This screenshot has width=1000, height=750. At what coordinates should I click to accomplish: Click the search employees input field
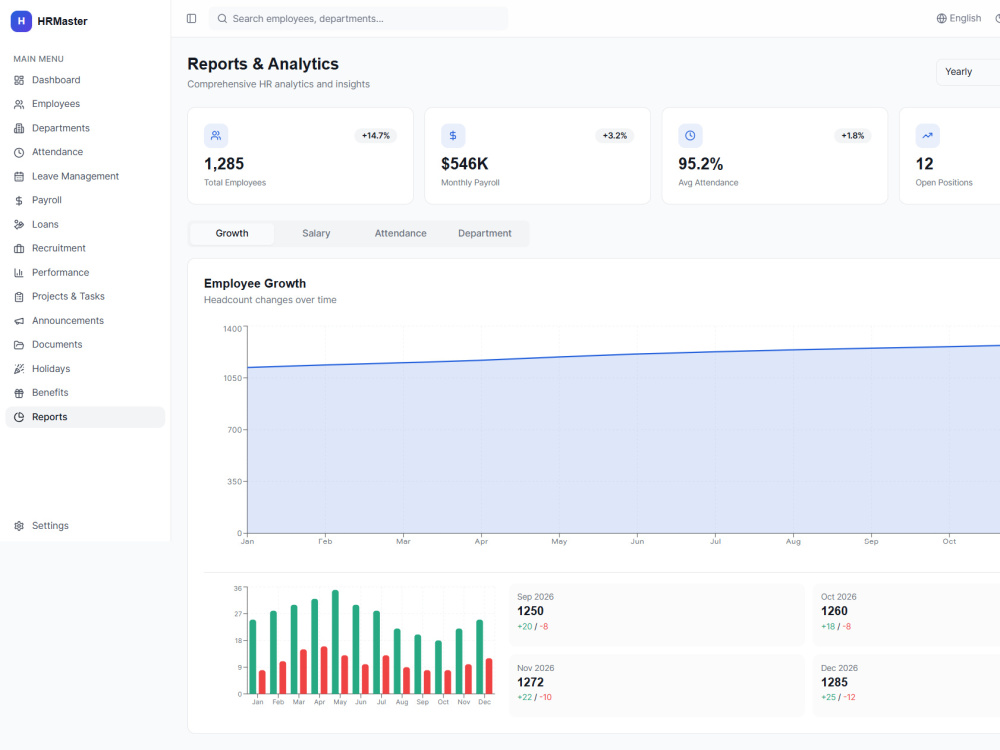(x=358, y=18)
